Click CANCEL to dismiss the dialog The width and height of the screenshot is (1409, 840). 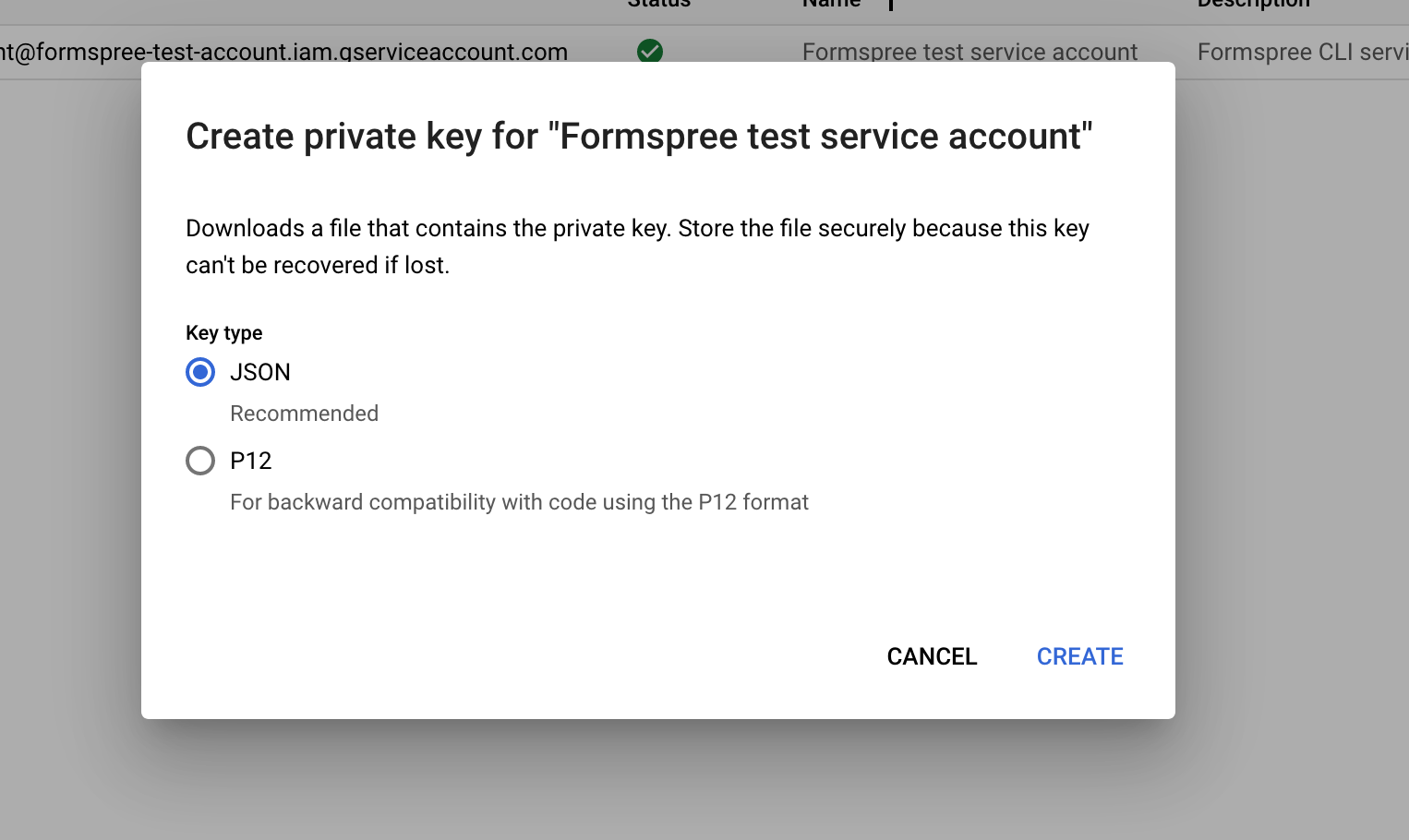coord(932,656)
